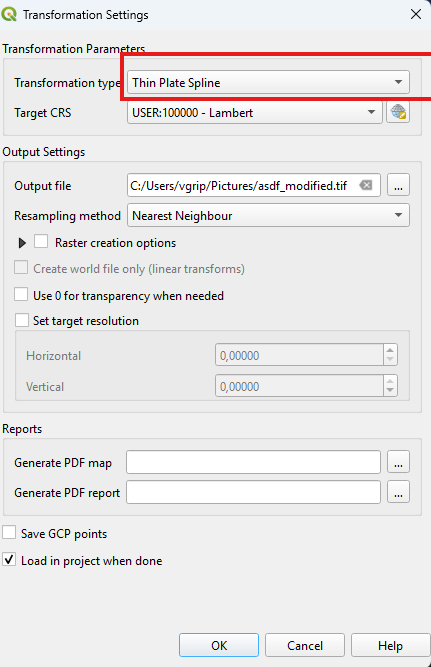The image size is (431, 667).
Task: Check the Set target resolution option
Action: click(22, 320)
